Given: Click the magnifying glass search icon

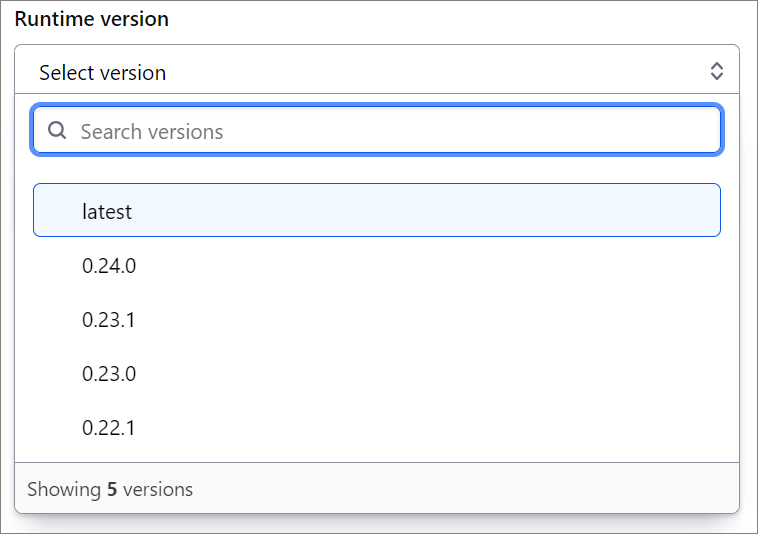Looking at the screenshot, I should pos(57,130).
